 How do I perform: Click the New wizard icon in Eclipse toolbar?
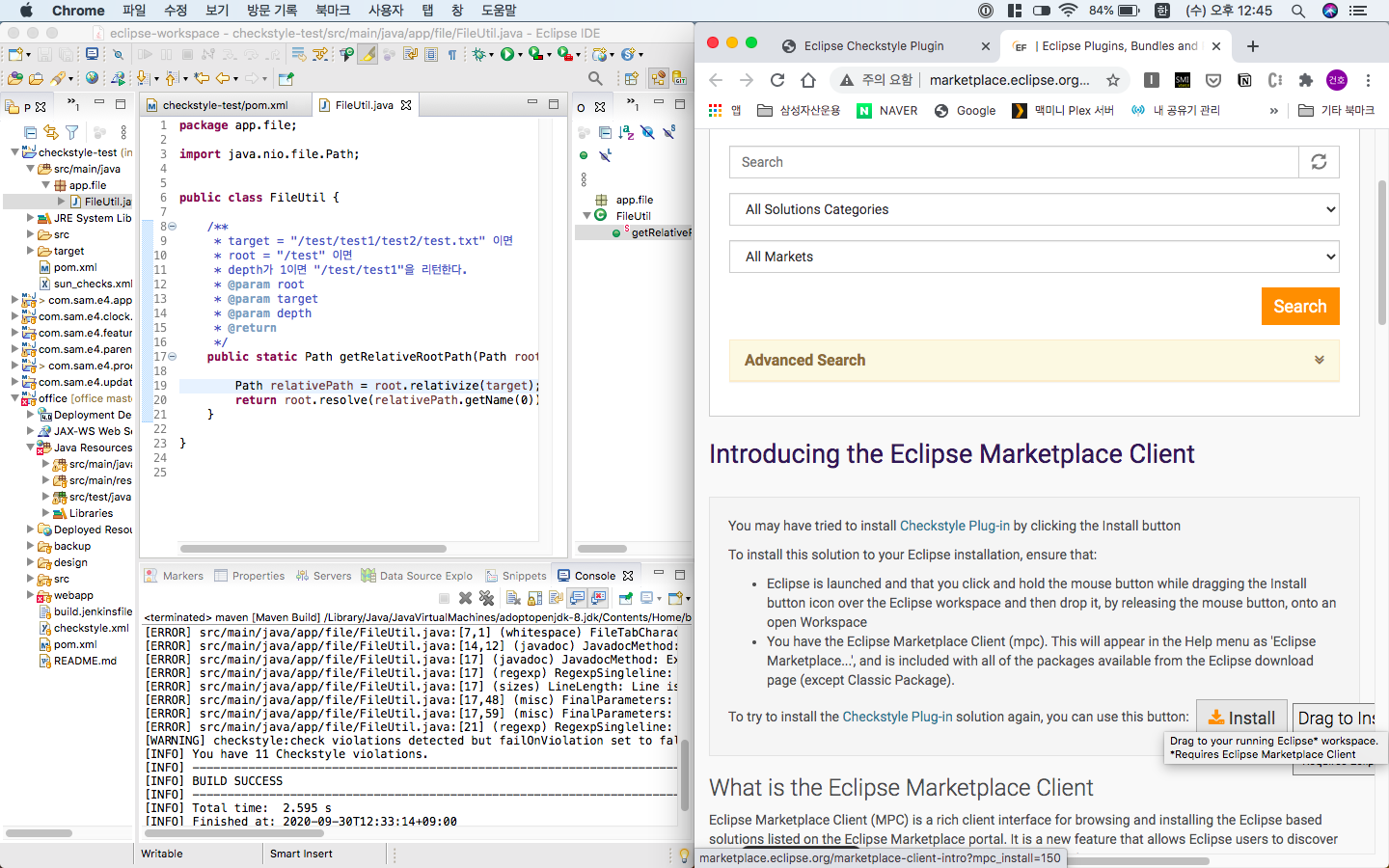(x=15, y=55)
